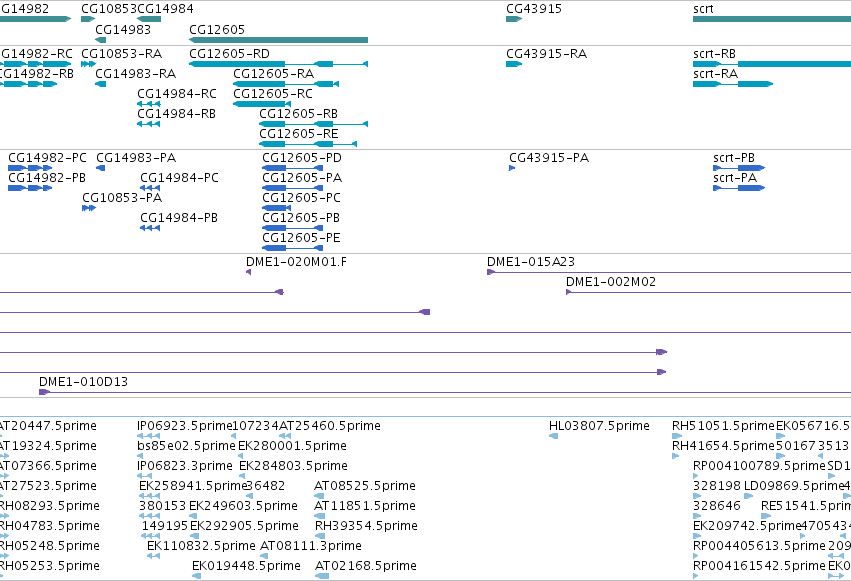
Task: Select protein CG14983-PA marker
Action: [x=100, y=168]
